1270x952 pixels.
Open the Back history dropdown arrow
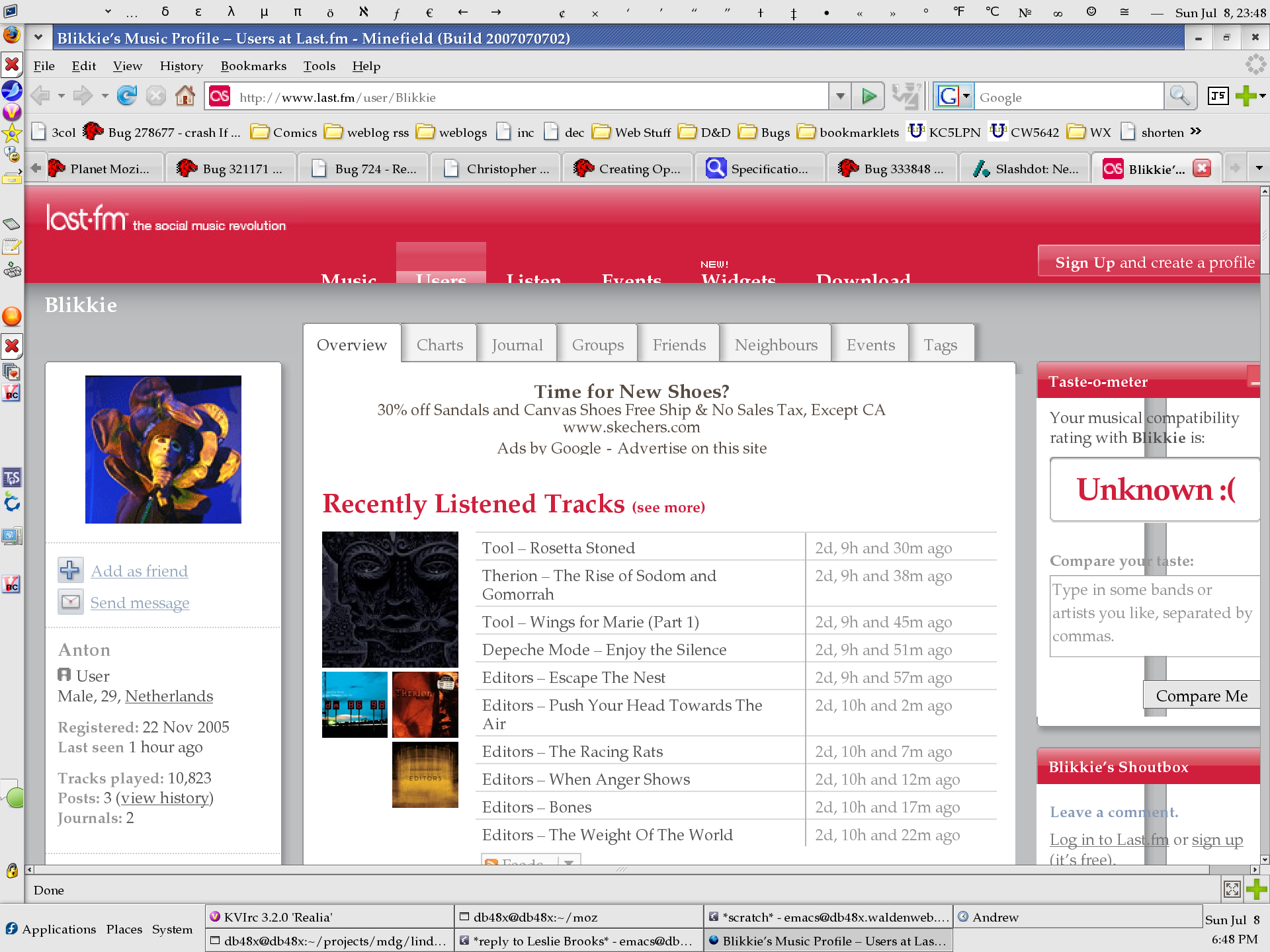click(x=62, y=97)
